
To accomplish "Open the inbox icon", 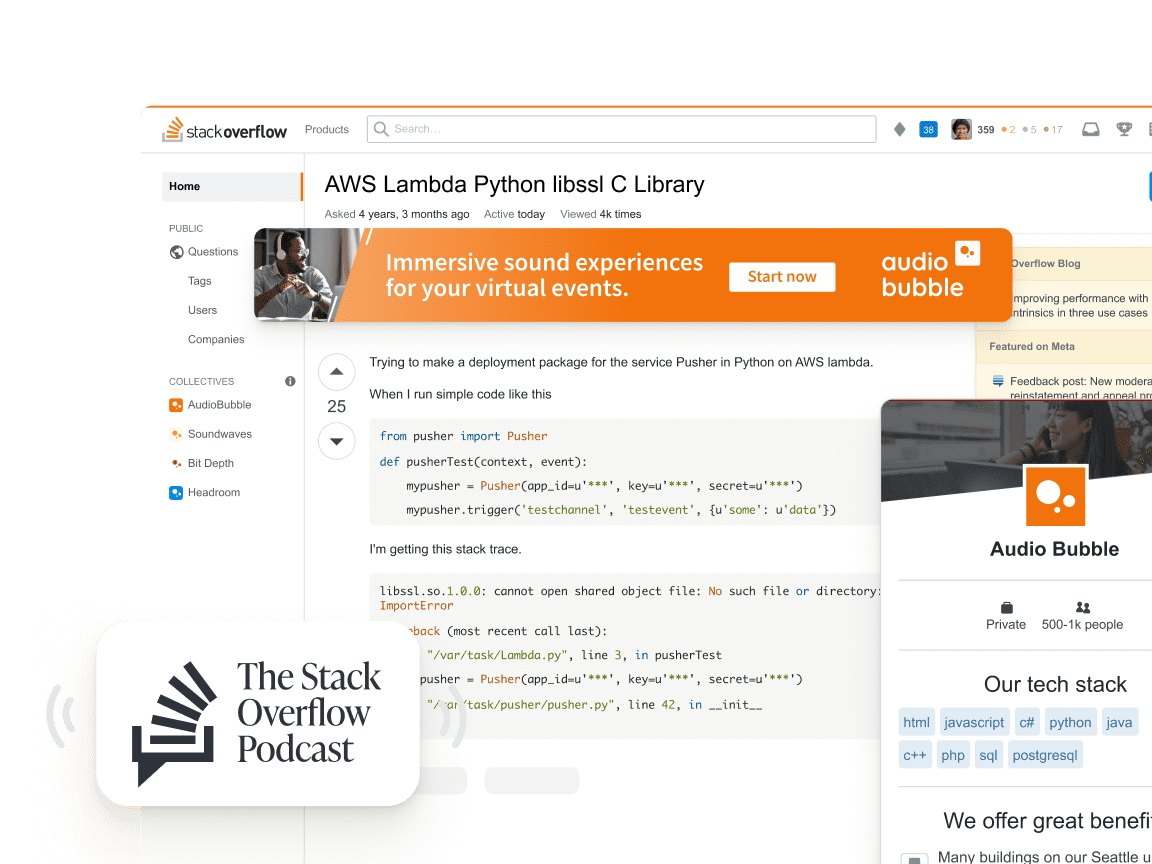I will point(1091,129).
